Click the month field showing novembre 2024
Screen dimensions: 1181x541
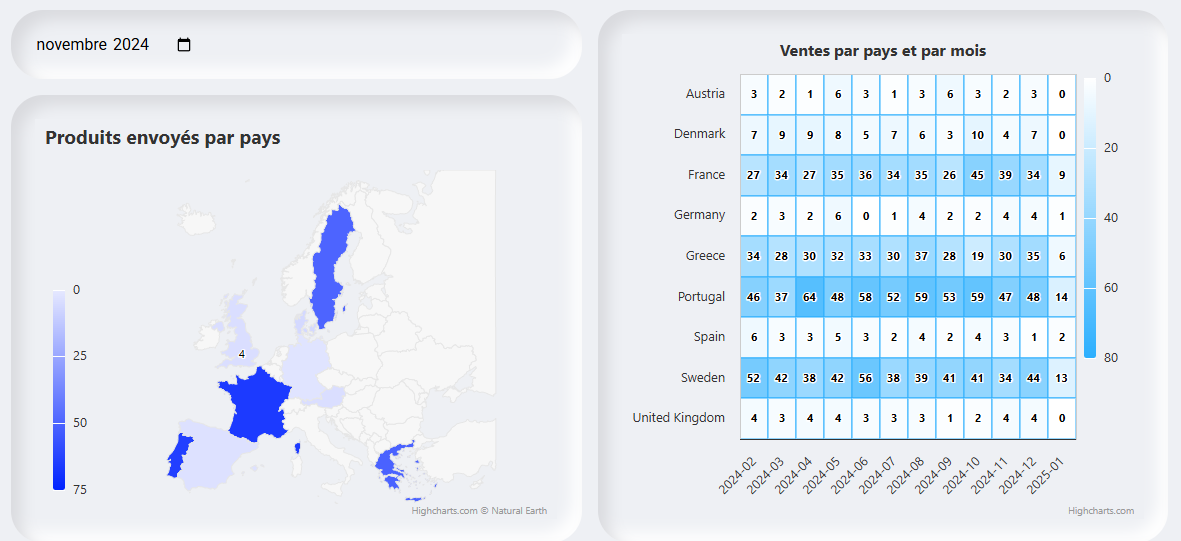(114, 45)
